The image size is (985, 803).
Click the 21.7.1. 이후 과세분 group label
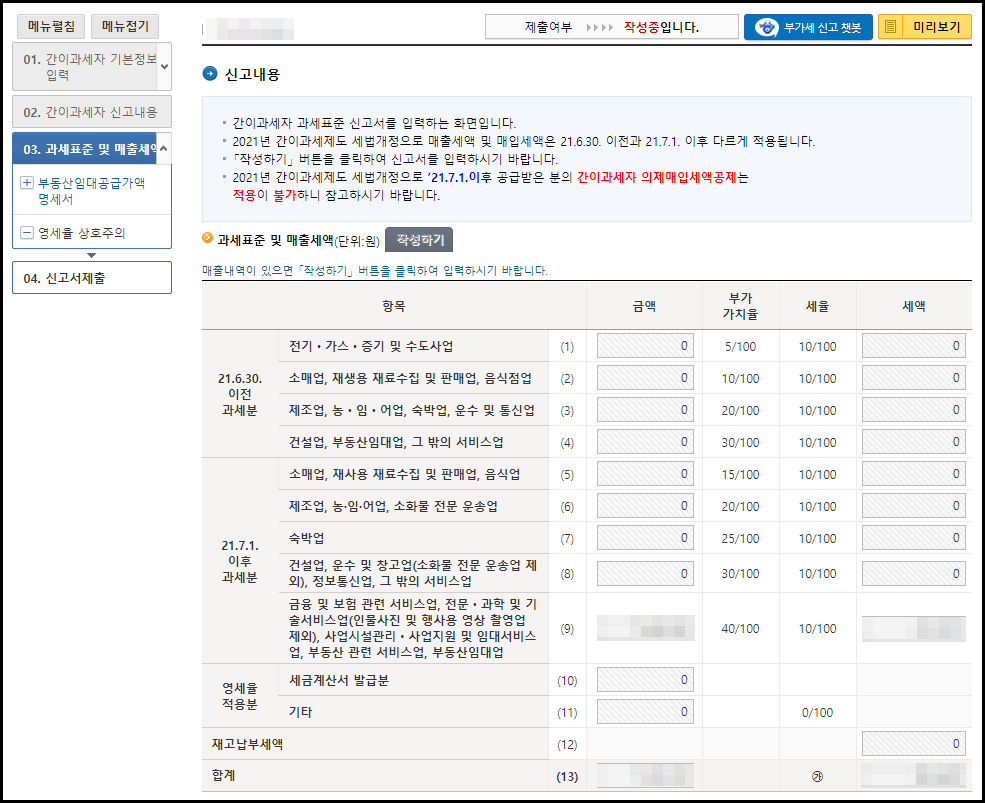[x=239, y=561]
